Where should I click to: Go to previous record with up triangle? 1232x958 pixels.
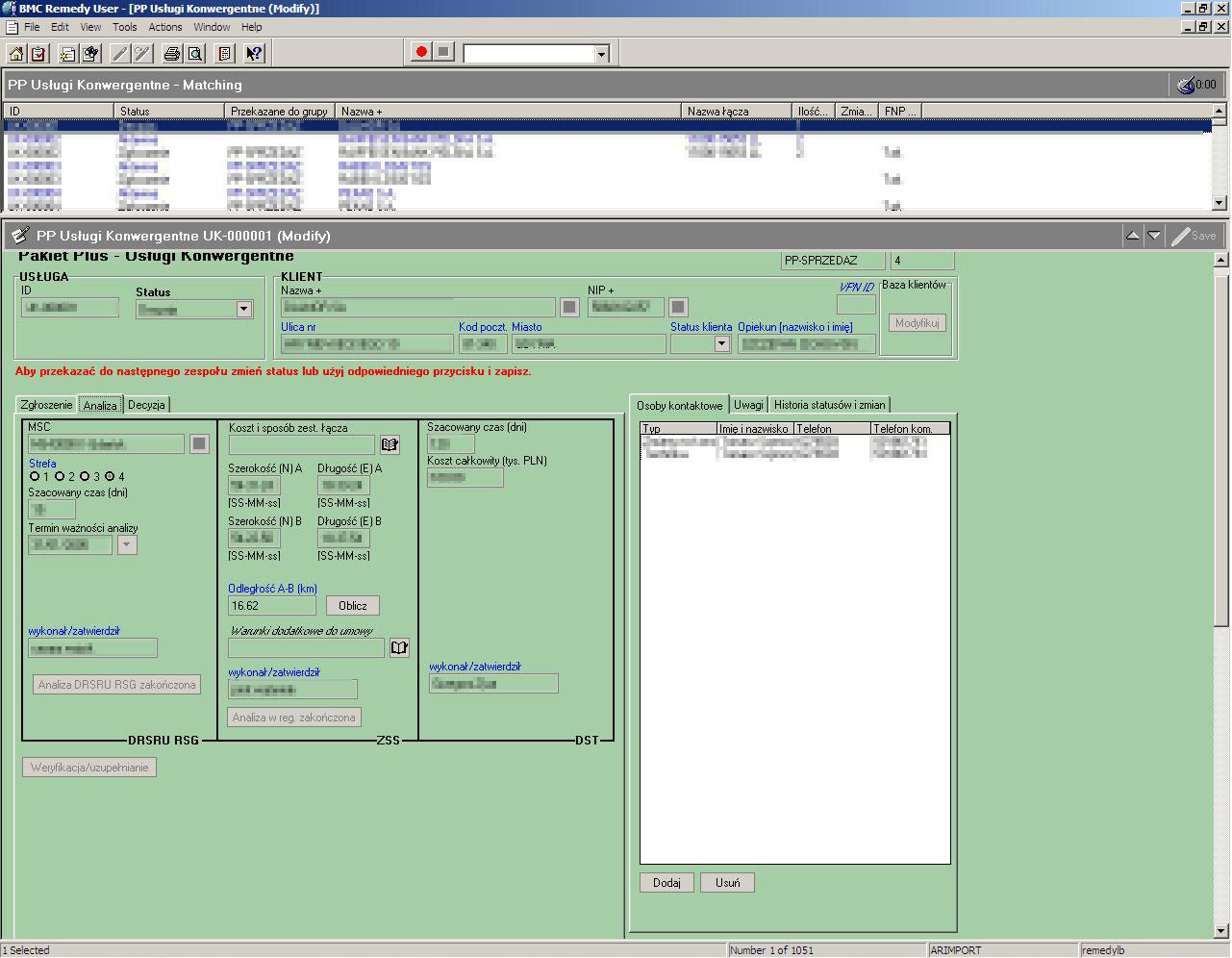coord(1133,236)
